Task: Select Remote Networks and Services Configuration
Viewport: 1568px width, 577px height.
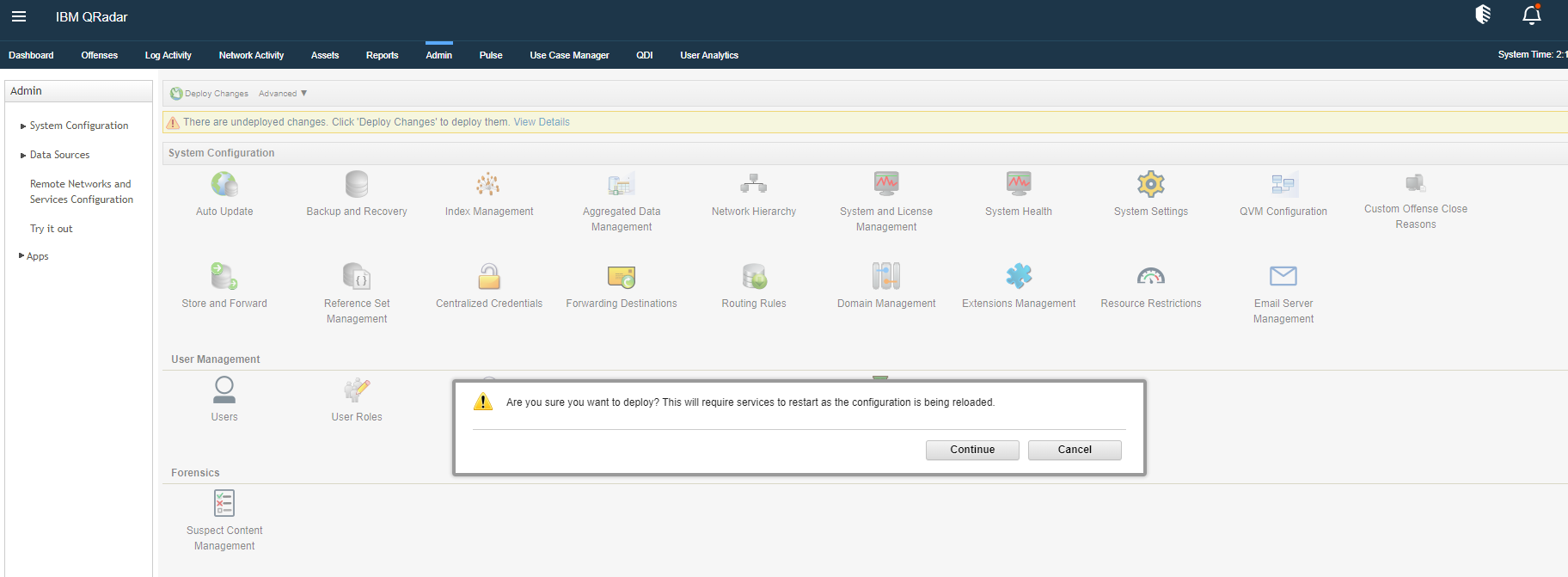Action: pos(82,192)
